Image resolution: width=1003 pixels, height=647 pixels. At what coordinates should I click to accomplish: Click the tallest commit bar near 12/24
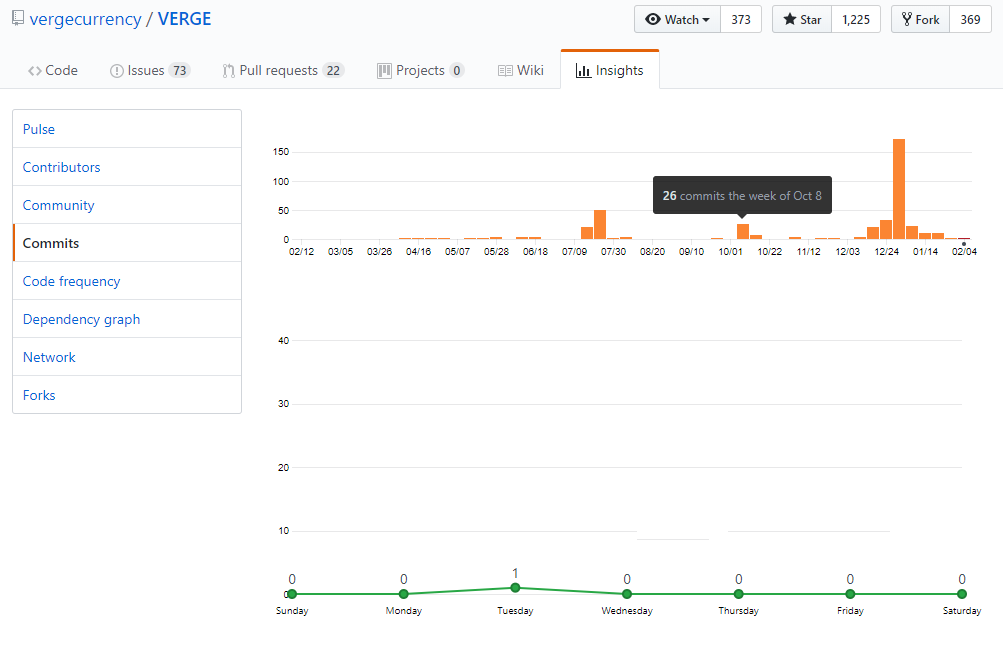[x=899, y=189]
